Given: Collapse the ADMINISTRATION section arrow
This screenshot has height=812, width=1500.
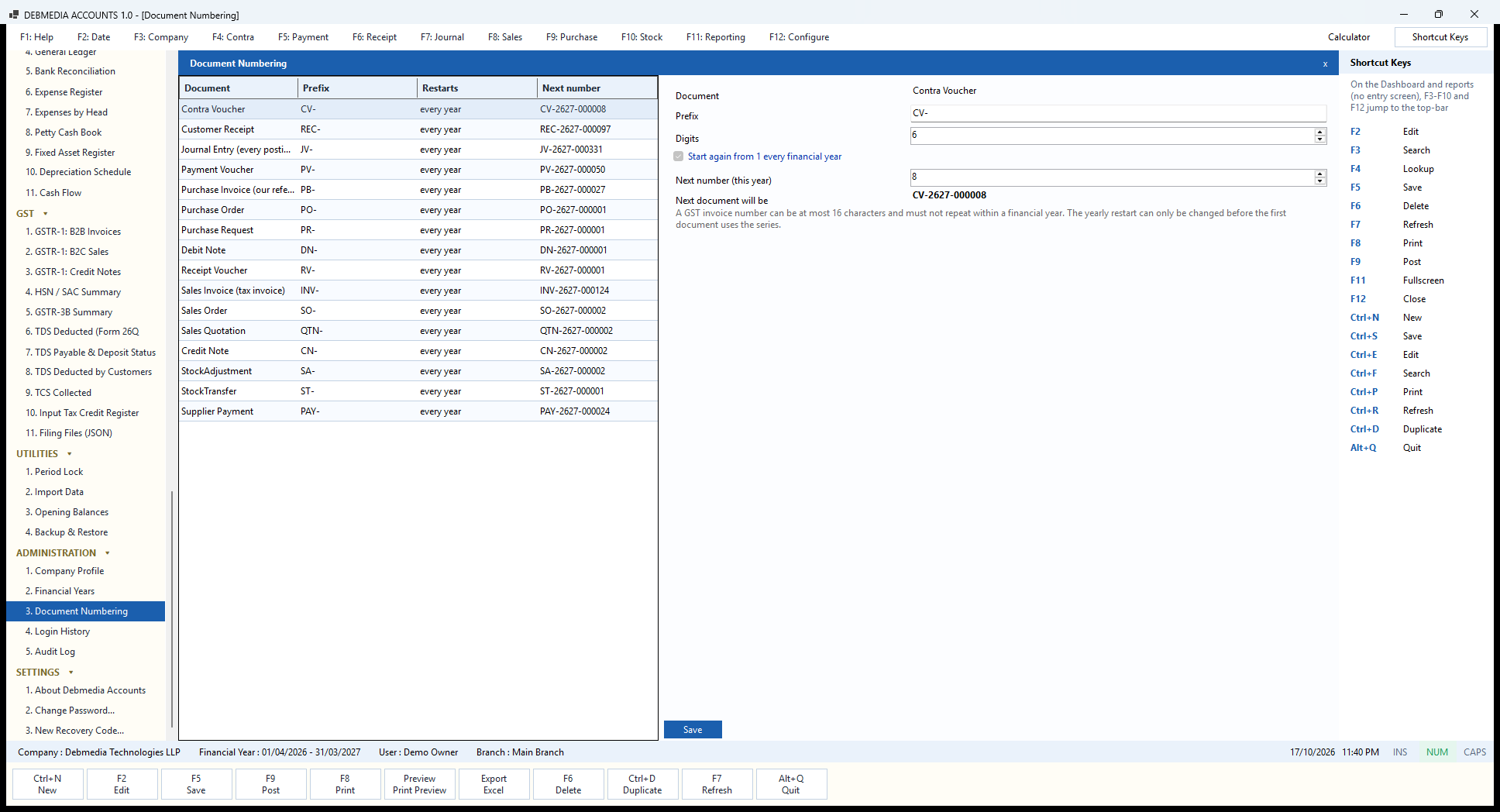Looking at the screenshot, I should [x=108, y=553].
